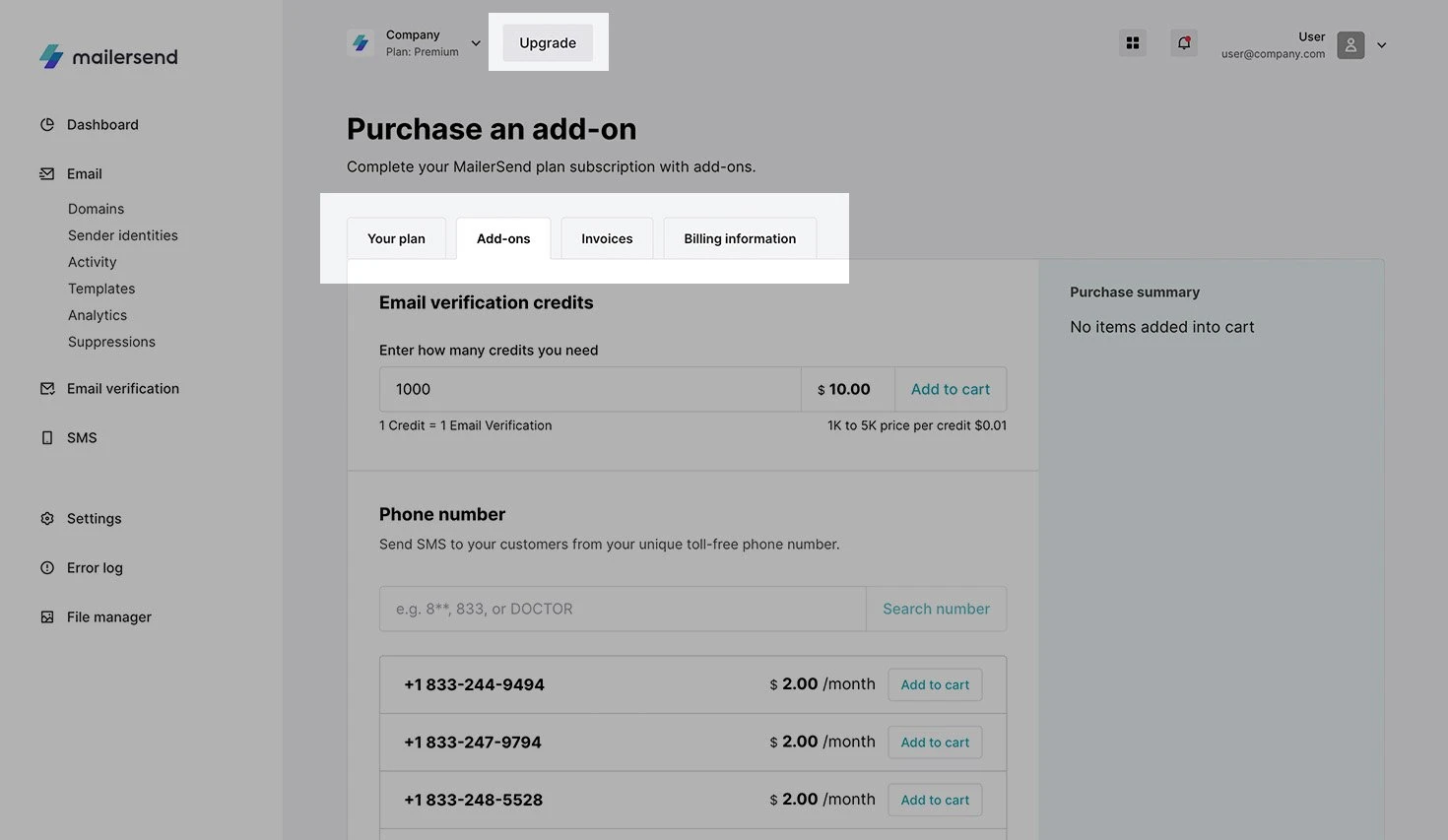Click the Email verification envelope icon
Image resolution: width=1448 pixels, height=840 pixels.
[47, 389]
